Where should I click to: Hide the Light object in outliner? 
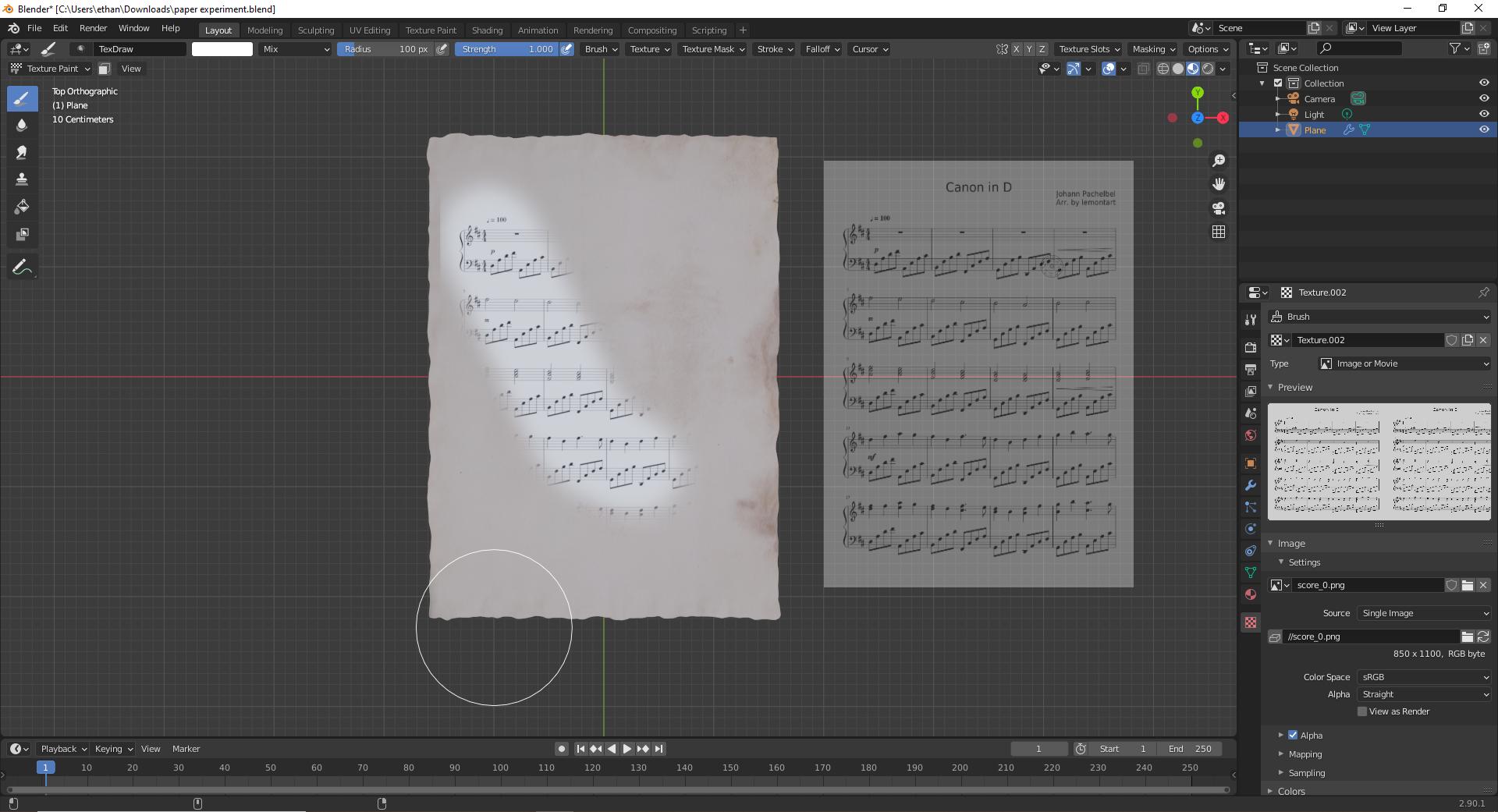coord(1484,114)
